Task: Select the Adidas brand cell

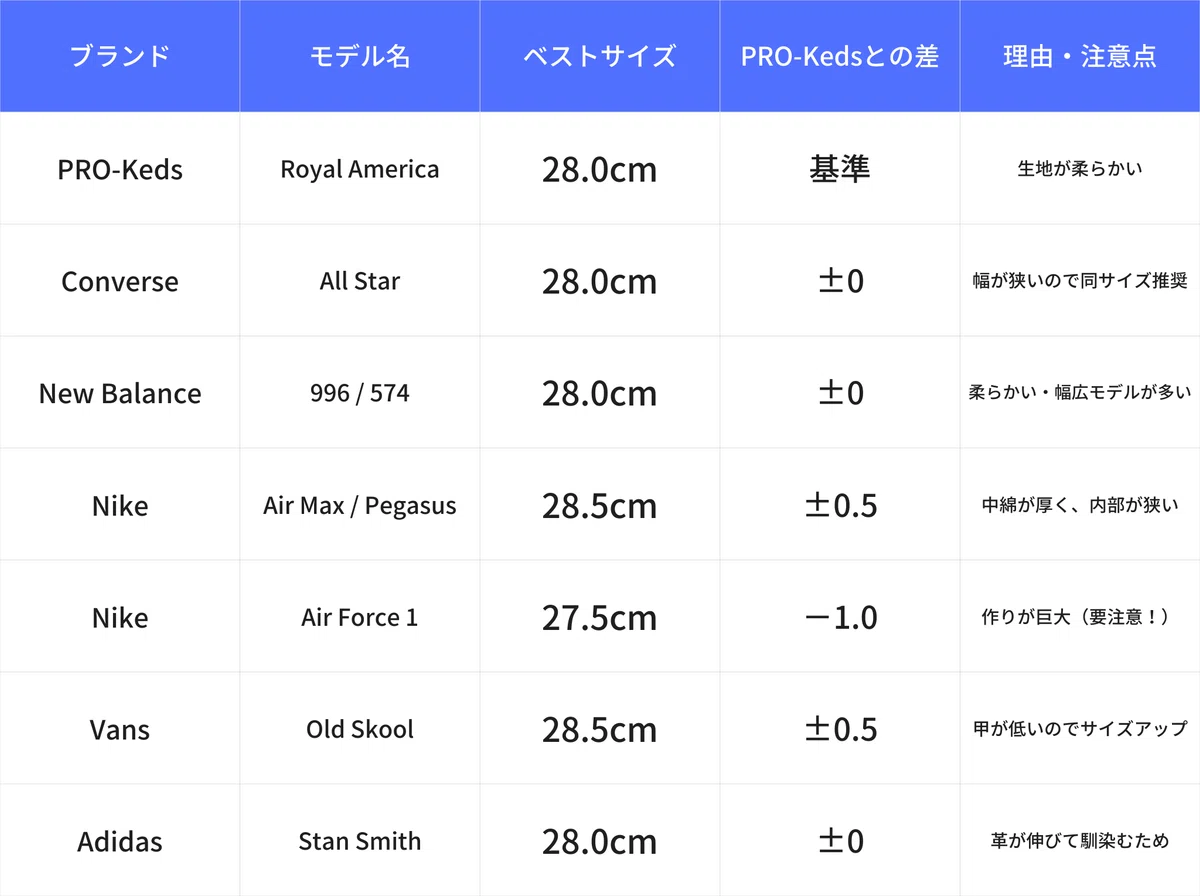Action: (x=120, y=841)
